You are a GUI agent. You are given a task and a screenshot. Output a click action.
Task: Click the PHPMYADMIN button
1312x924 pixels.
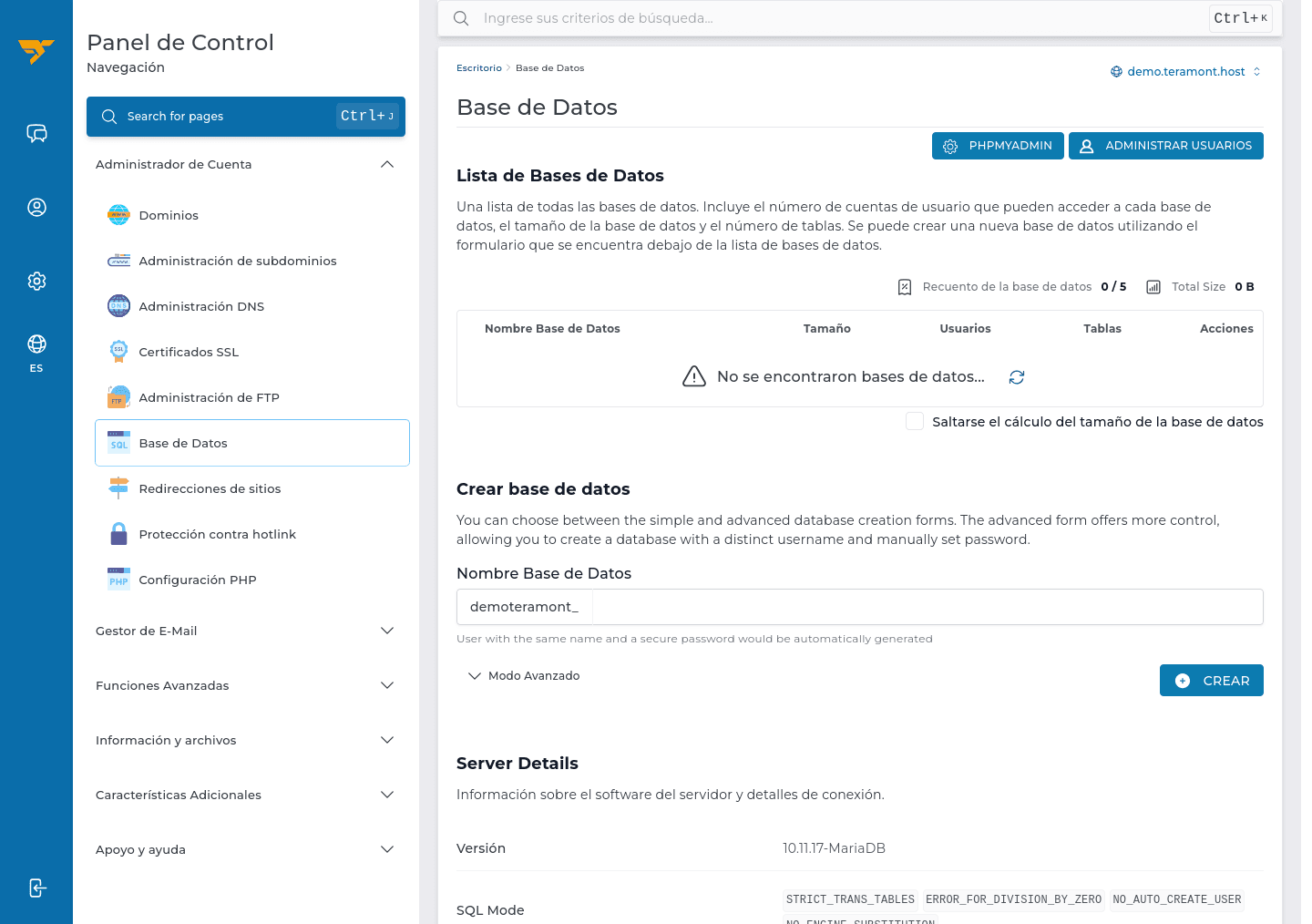click(998, 146)
